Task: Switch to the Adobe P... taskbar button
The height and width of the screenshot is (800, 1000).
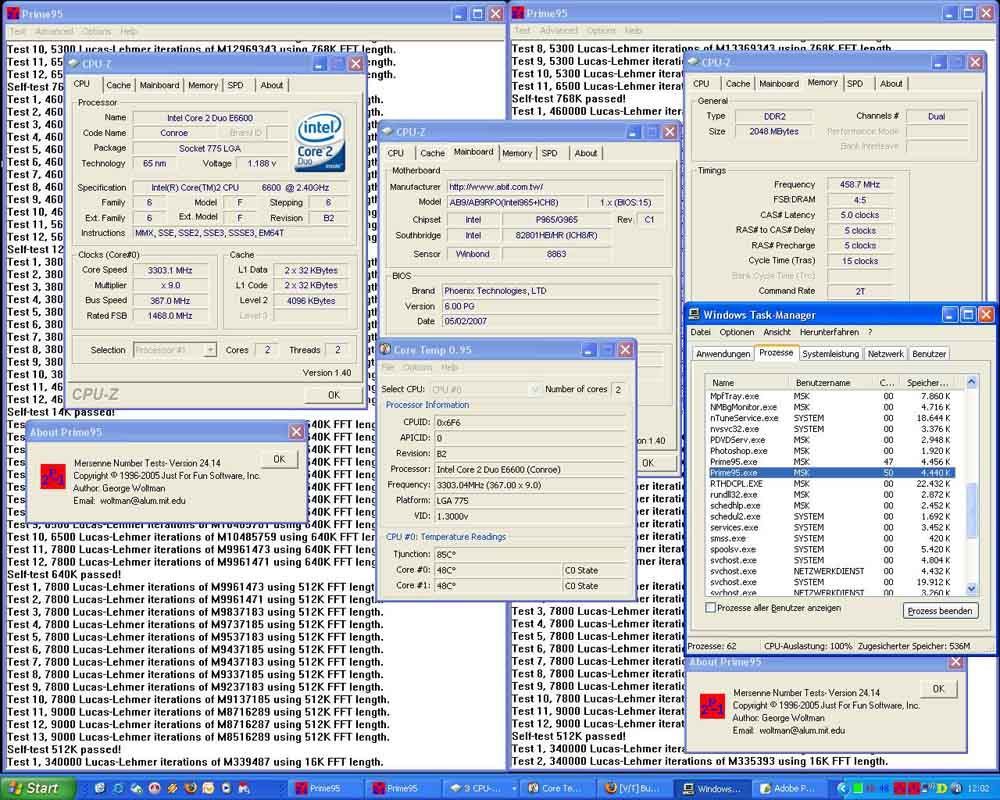Action: pos(791,789)
